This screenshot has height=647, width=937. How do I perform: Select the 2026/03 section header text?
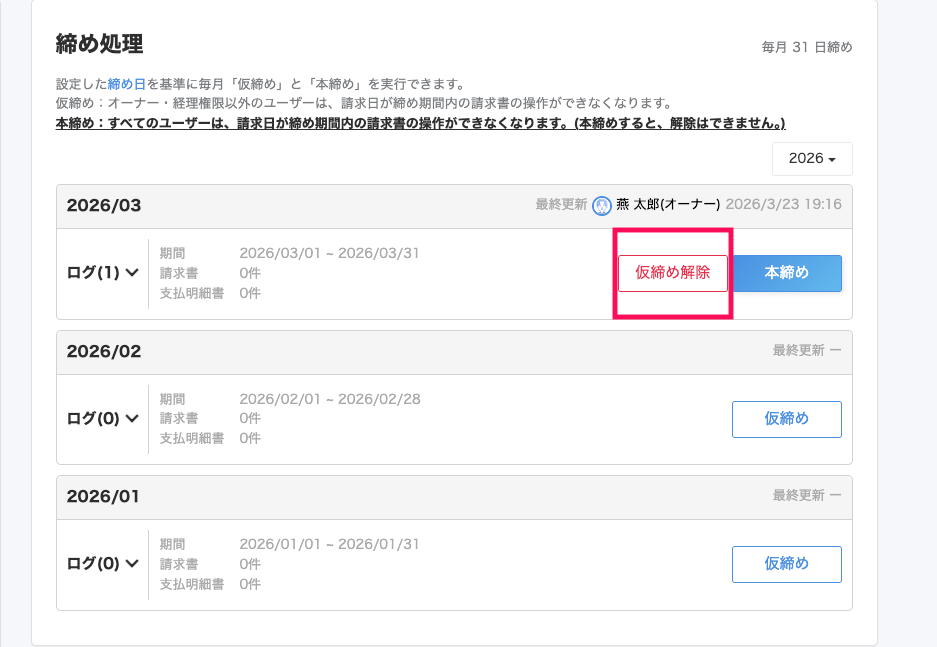click(x=104, y=206)
